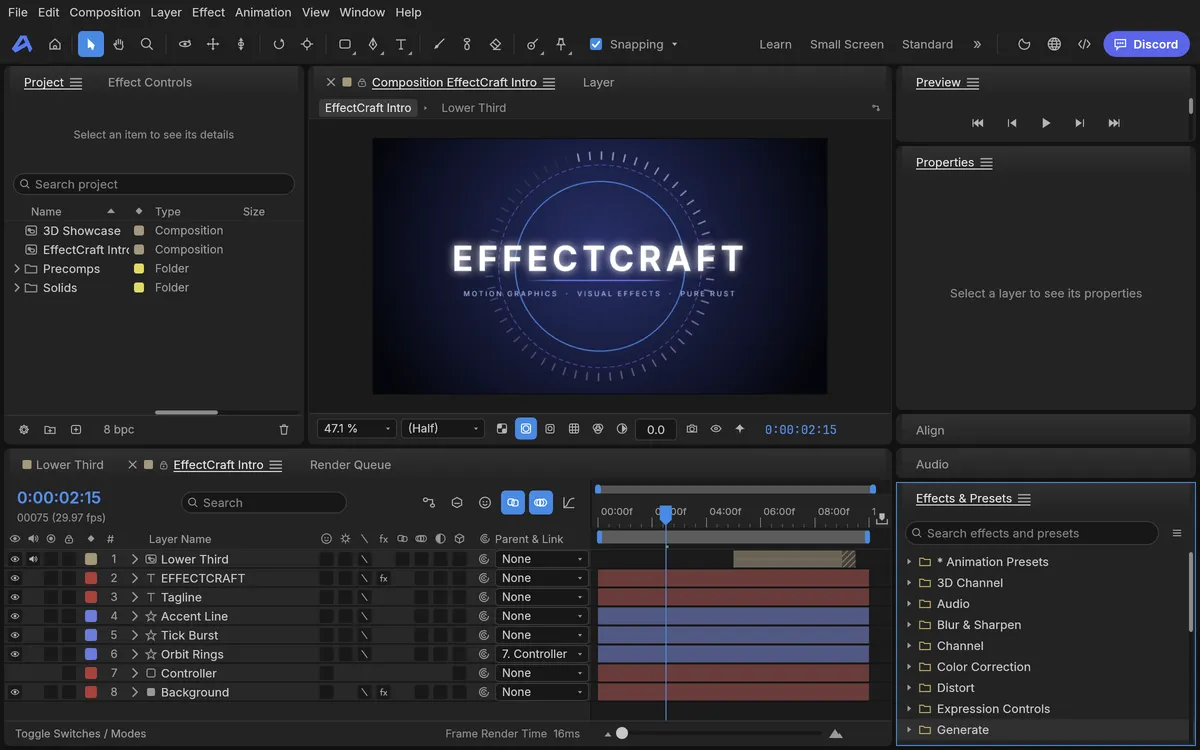Image resolution: width=1200 pixels, height=750 pixels.
Task: Click the Discord button
Action: [1147, 44]
